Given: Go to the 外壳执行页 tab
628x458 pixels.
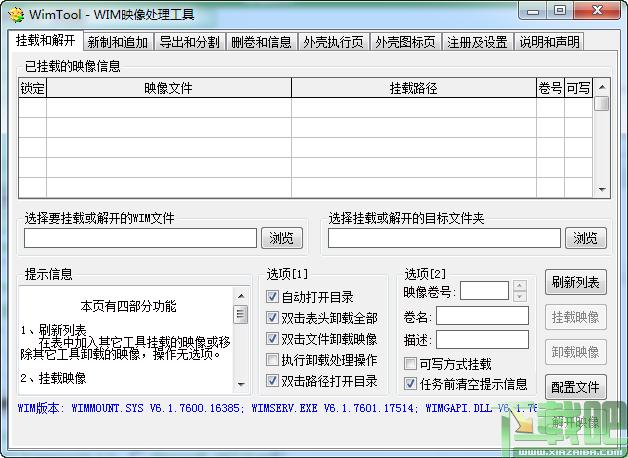Looking at the screenshot, I should 333,42.
